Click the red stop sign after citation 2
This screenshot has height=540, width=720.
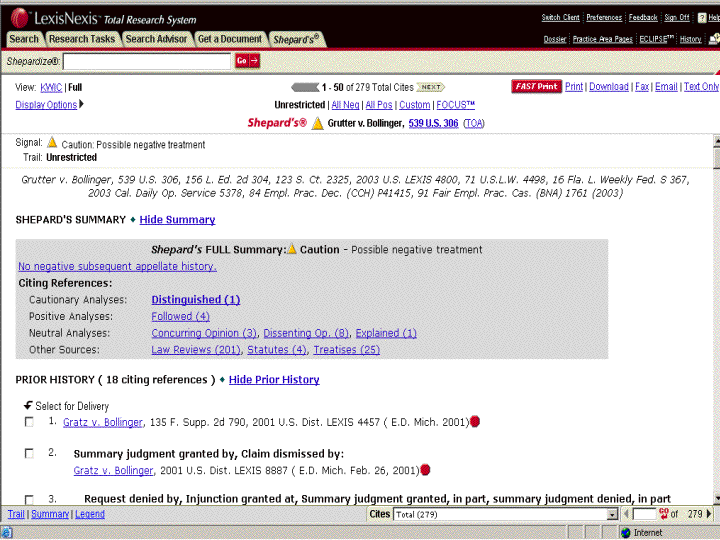click(x=426, y=470)
